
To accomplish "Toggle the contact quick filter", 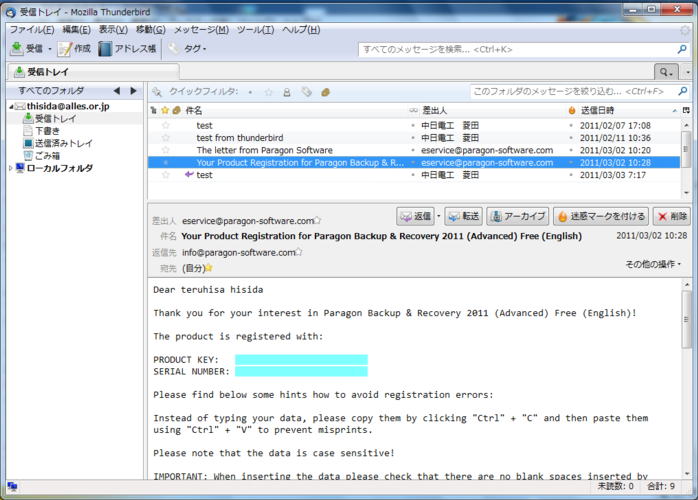I will (287, 92).
